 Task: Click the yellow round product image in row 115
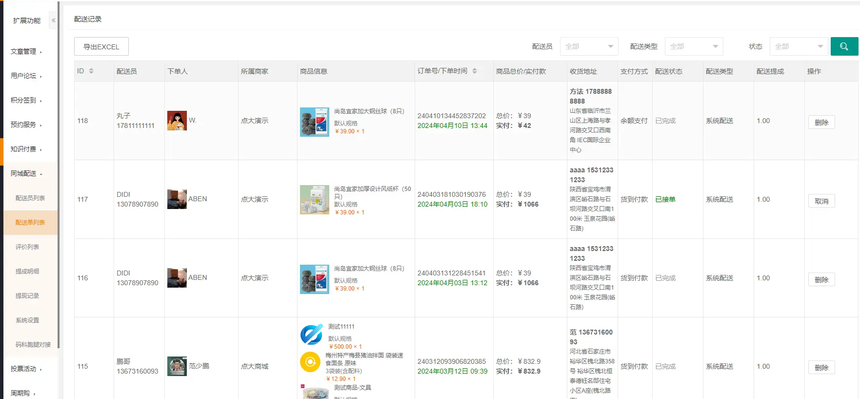coord(310,362)
